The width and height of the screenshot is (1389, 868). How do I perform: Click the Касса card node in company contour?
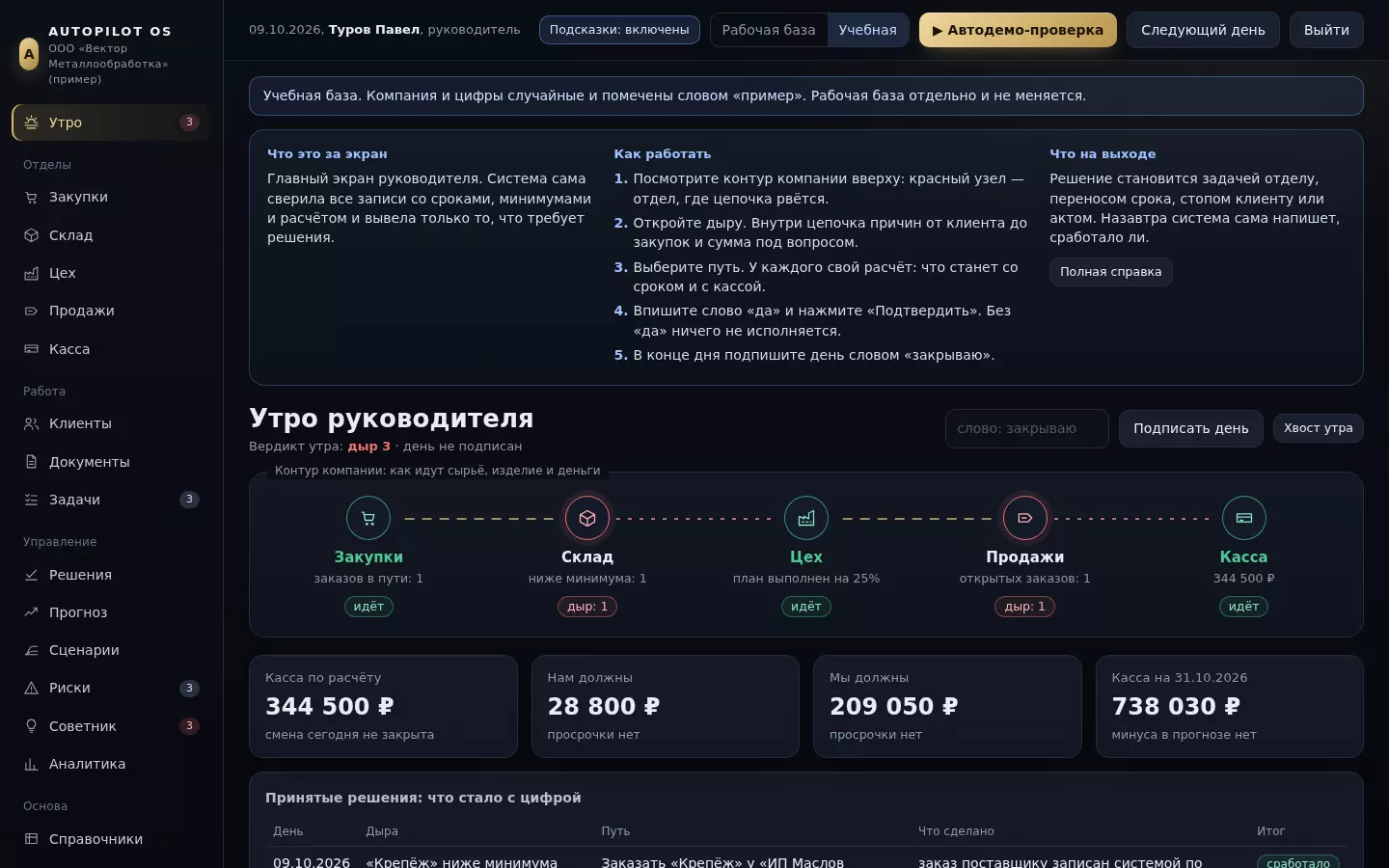pos(1244,518)
